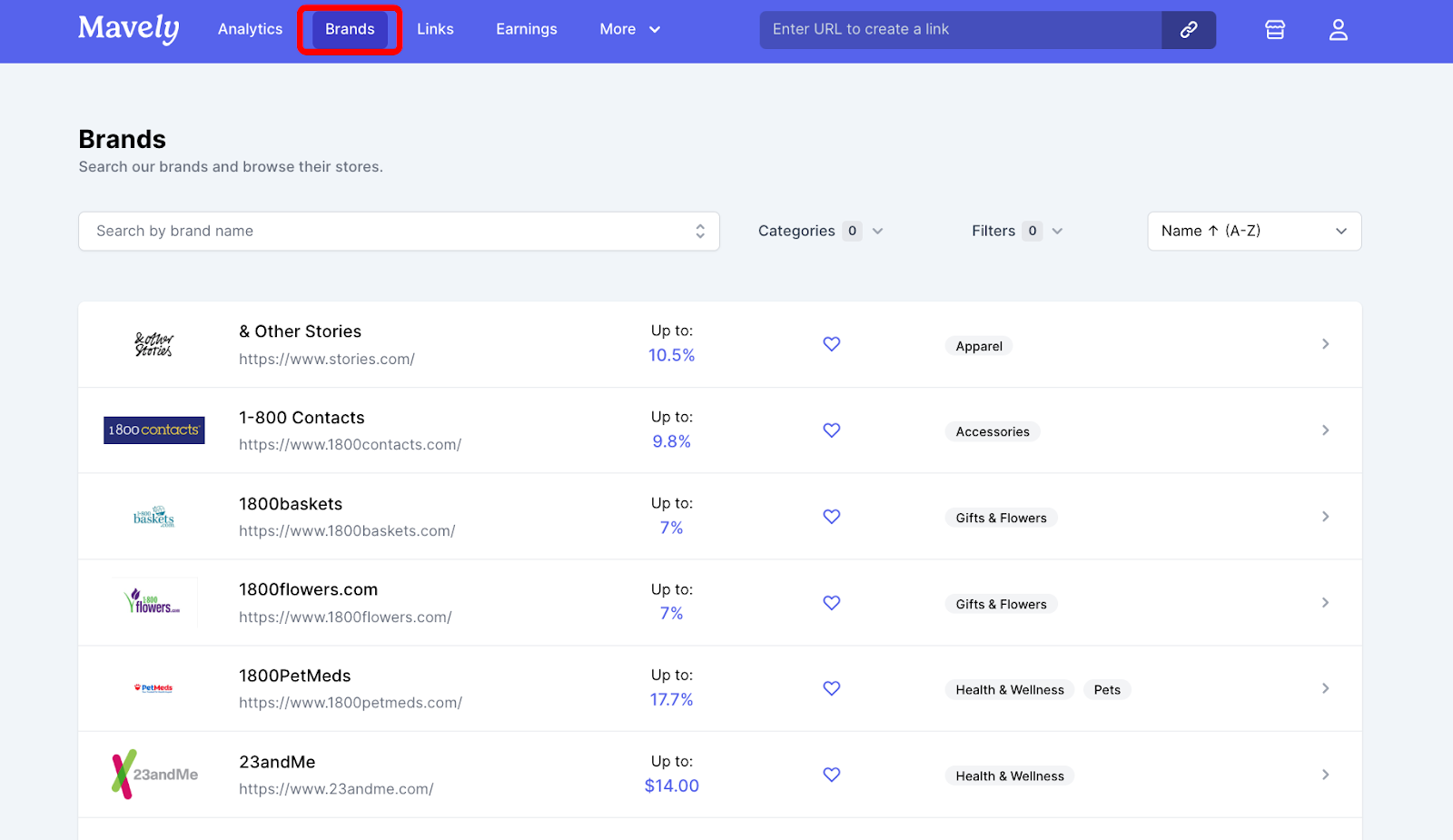Screen dimensions: 1453x840
Task: Open the user profile icon
Action: coord(1339,30)
